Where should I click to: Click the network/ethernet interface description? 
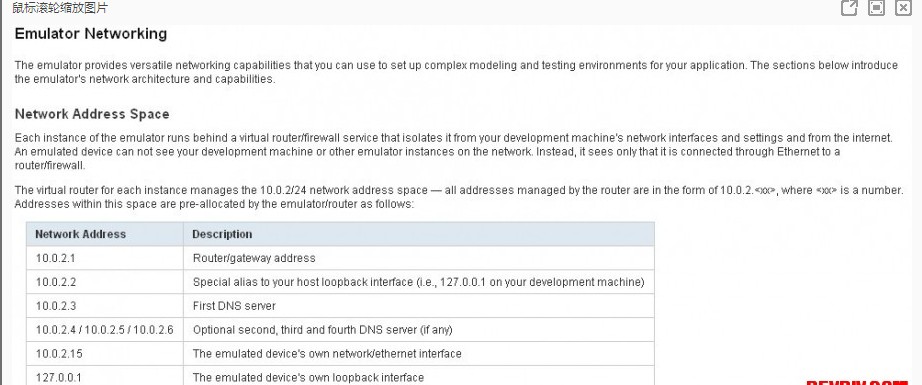327,354
